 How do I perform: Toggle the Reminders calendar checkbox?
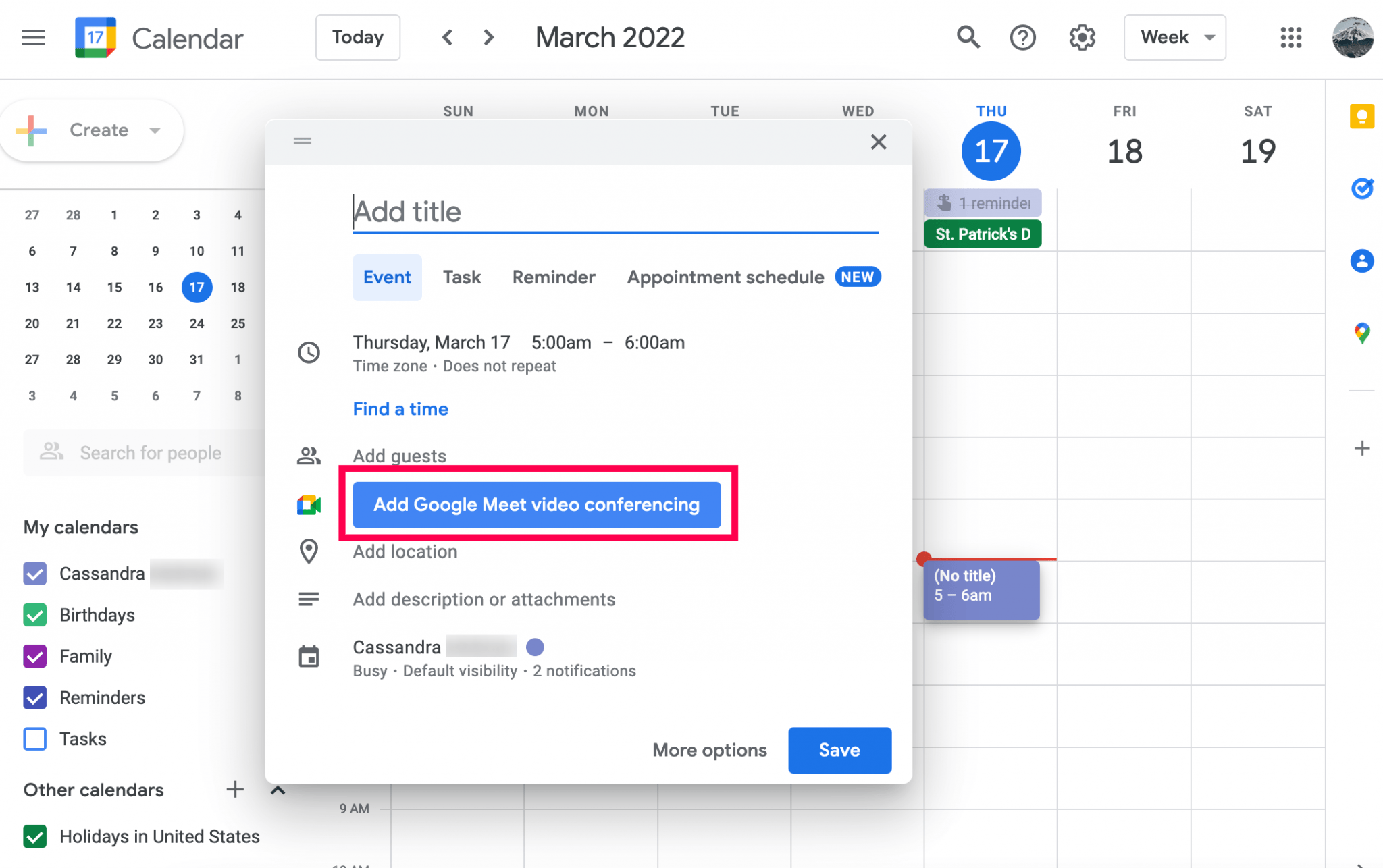(35, 698)
